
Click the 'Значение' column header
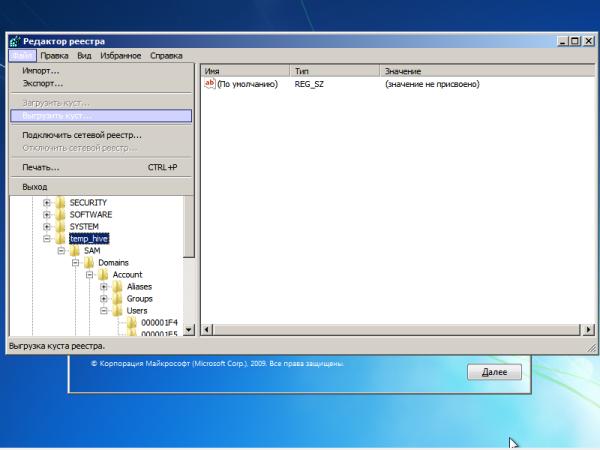[403, 72]
